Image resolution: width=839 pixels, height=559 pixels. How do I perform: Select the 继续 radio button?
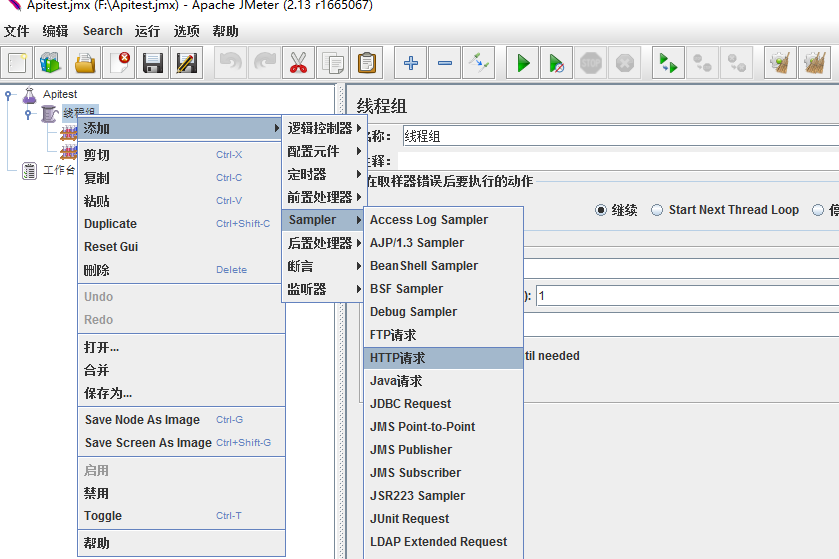point(601,210)
